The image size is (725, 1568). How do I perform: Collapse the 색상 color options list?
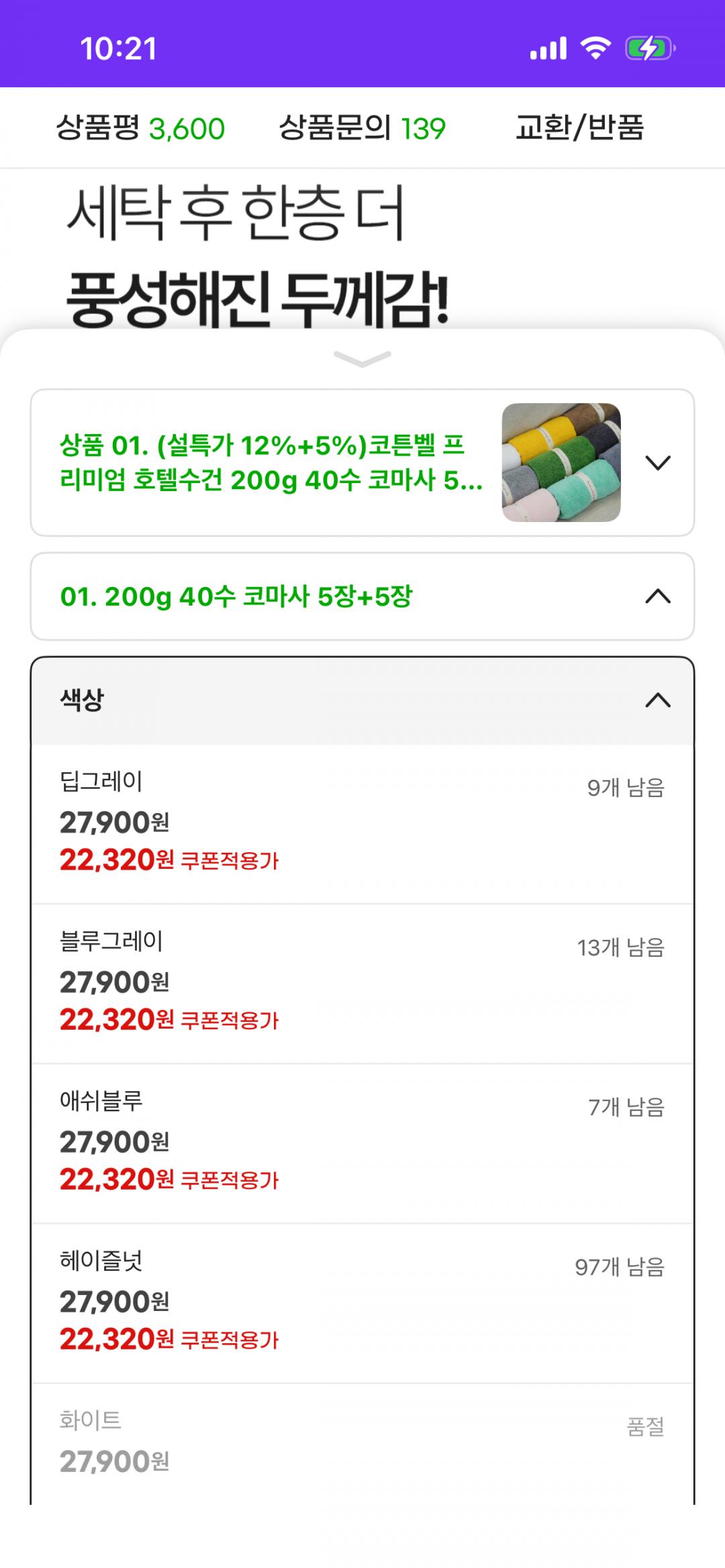pos(657,700)
